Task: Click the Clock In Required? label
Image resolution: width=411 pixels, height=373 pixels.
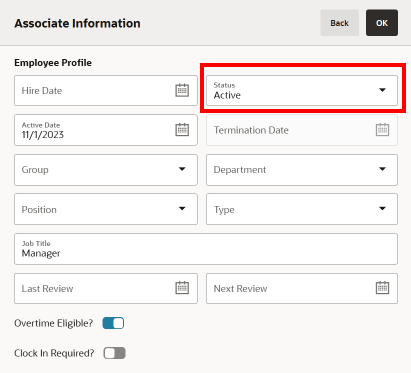Action: (54, 353)
